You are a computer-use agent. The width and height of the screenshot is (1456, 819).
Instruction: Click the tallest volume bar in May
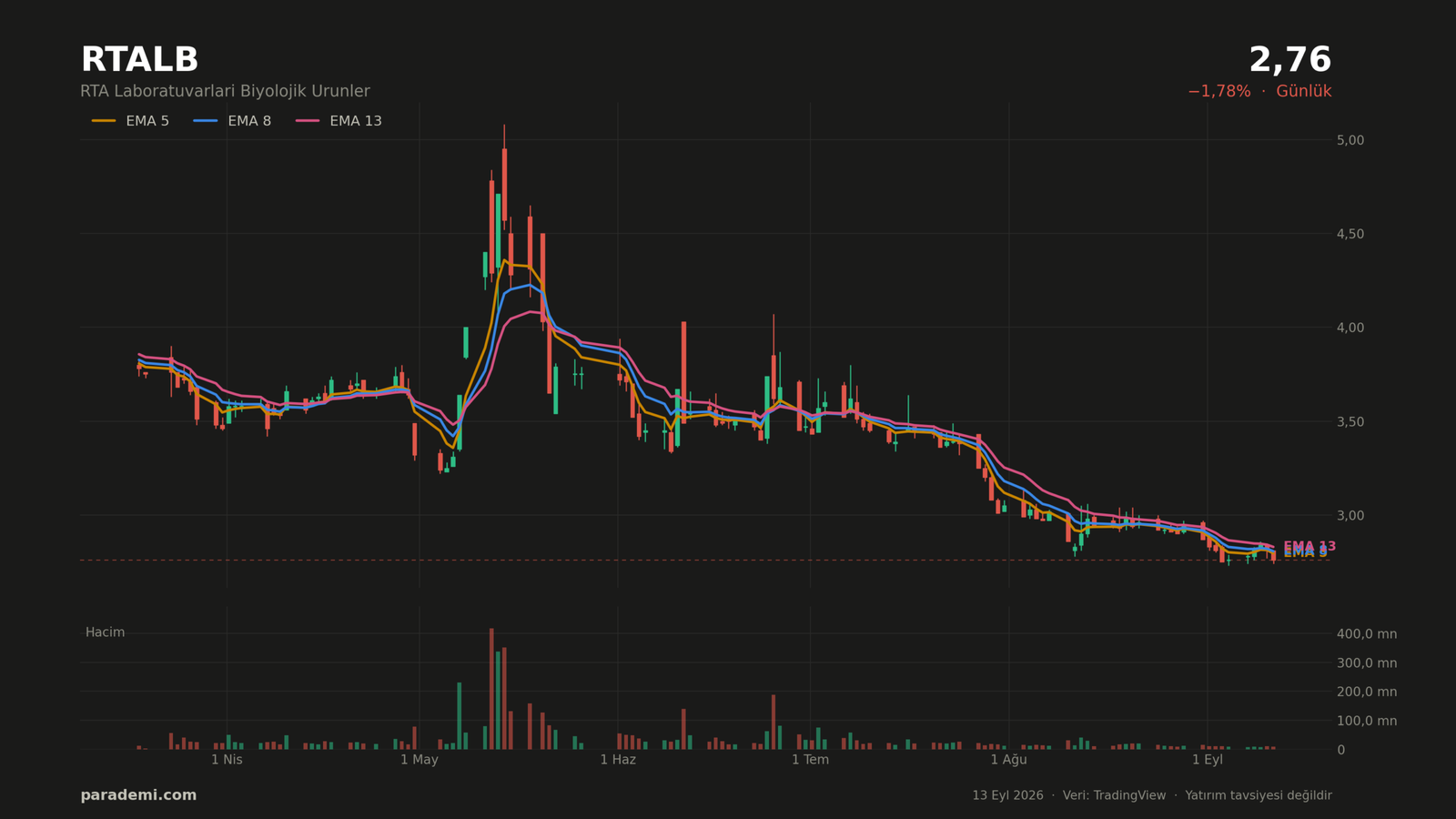point(491,689)
